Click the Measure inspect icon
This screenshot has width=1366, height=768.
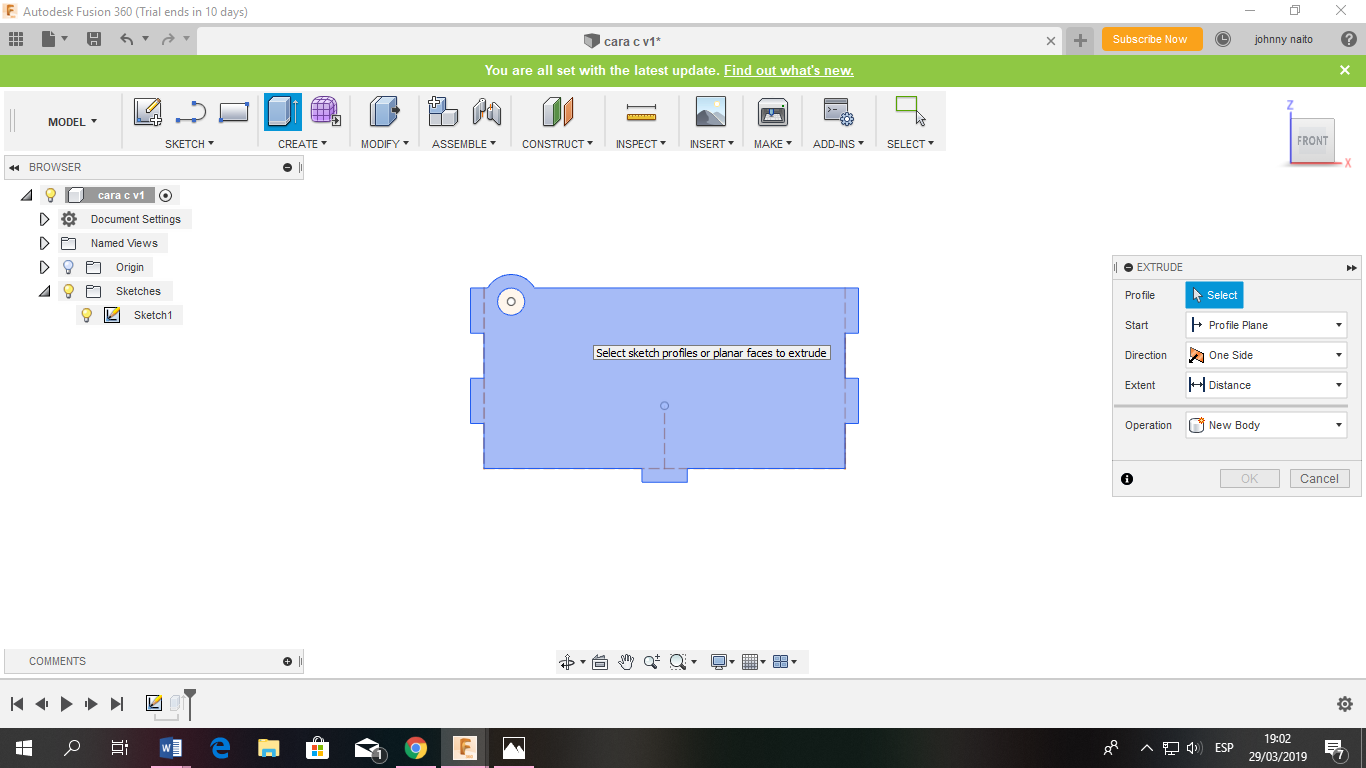tap(641, 112)
